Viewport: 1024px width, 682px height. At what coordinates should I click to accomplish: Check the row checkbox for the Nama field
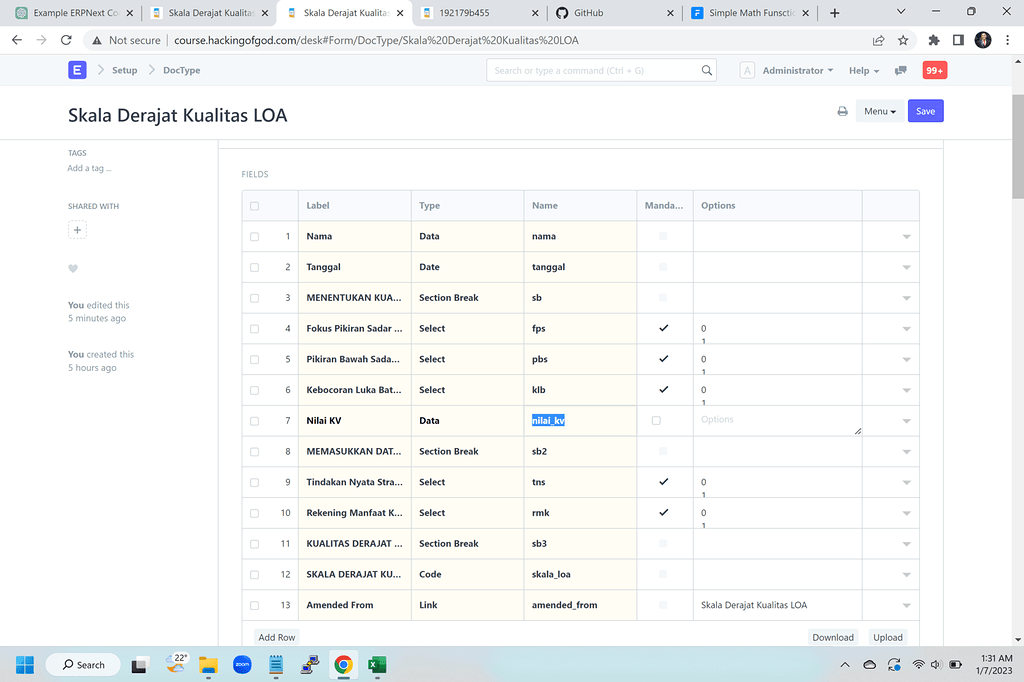[254, 236]
